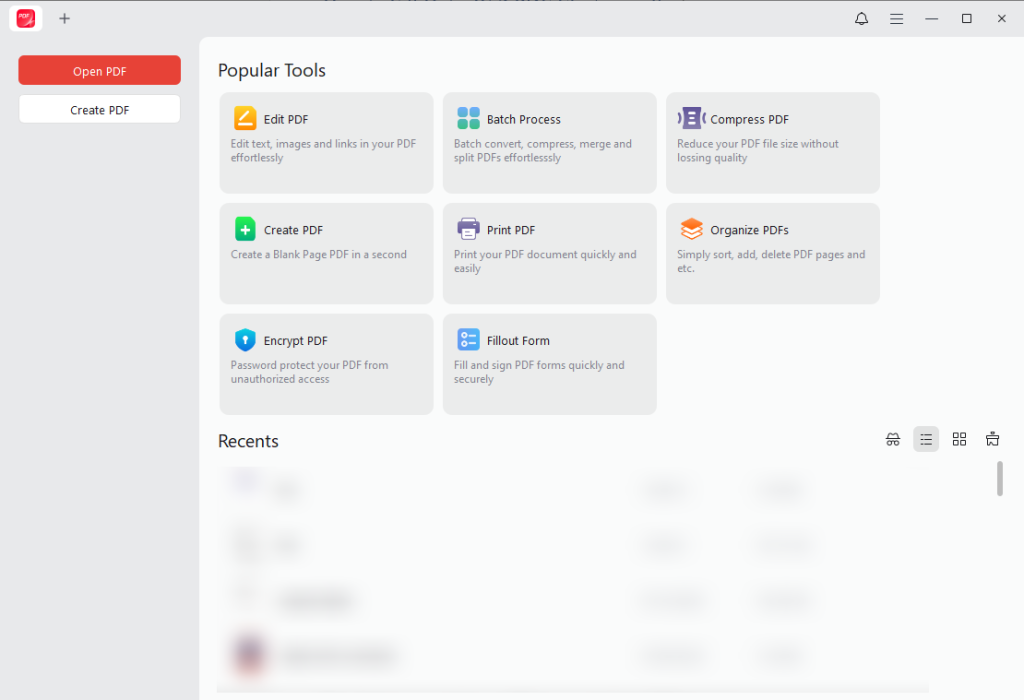Click the Fillout Form icon
Screen dimensions: 1024x700
pyautogui.click(x=468, y=340)
